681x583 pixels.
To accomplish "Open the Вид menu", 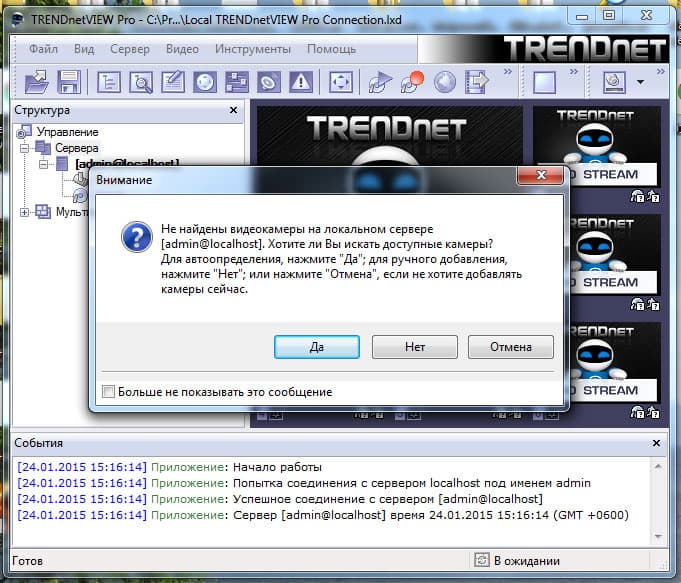I will pyautogui.click(x=84, y=49).
